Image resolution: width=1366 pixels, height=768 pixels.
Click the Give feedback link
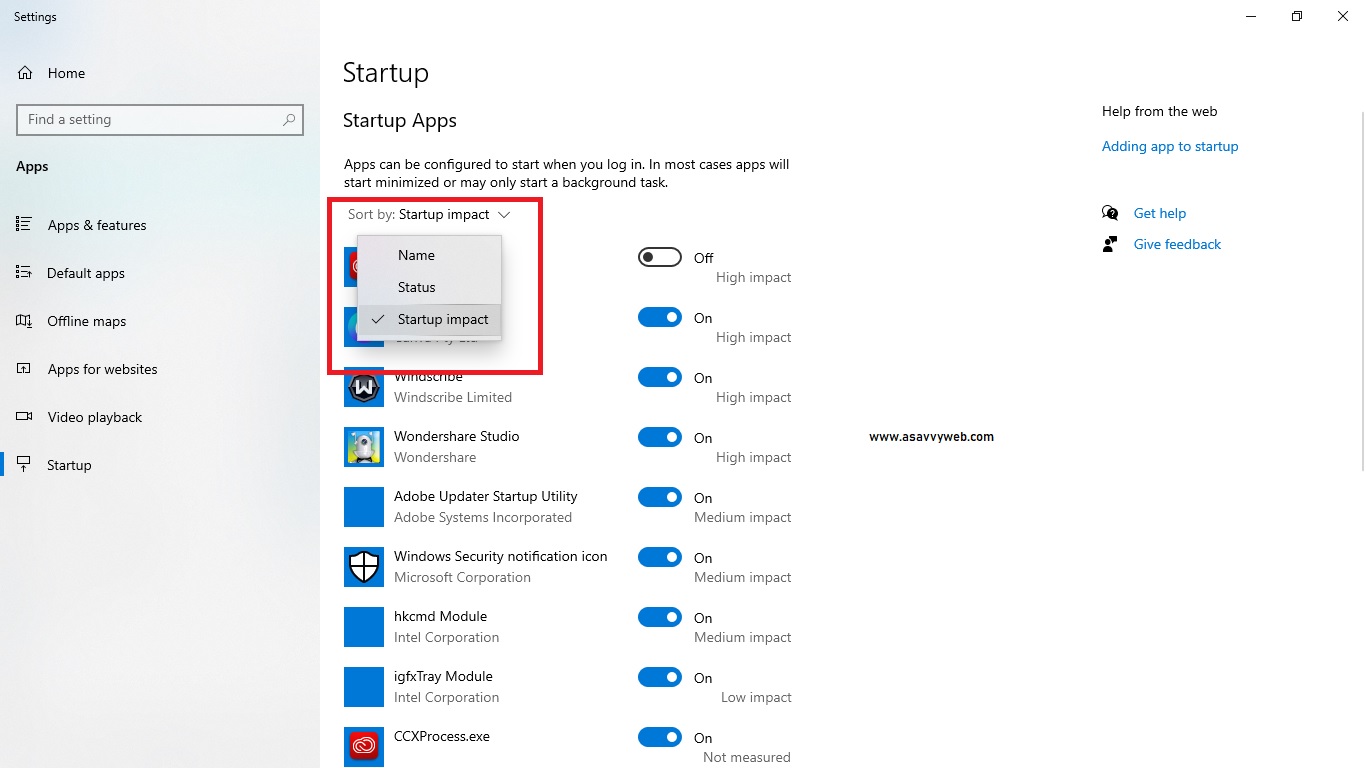[x=1177, y=244]
